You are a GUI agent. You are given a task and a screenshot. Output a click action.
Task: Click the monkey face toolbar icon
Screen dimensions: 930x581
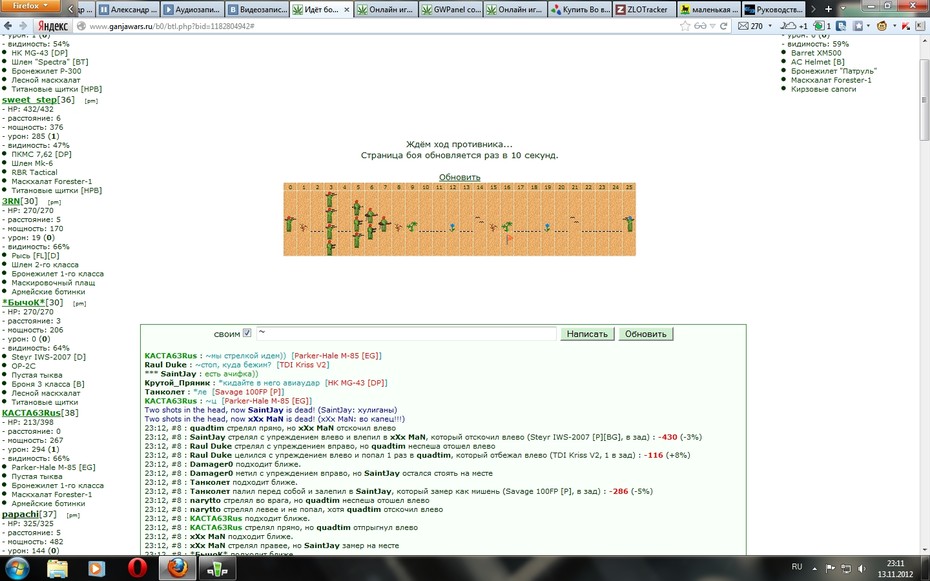coord(882,26)
